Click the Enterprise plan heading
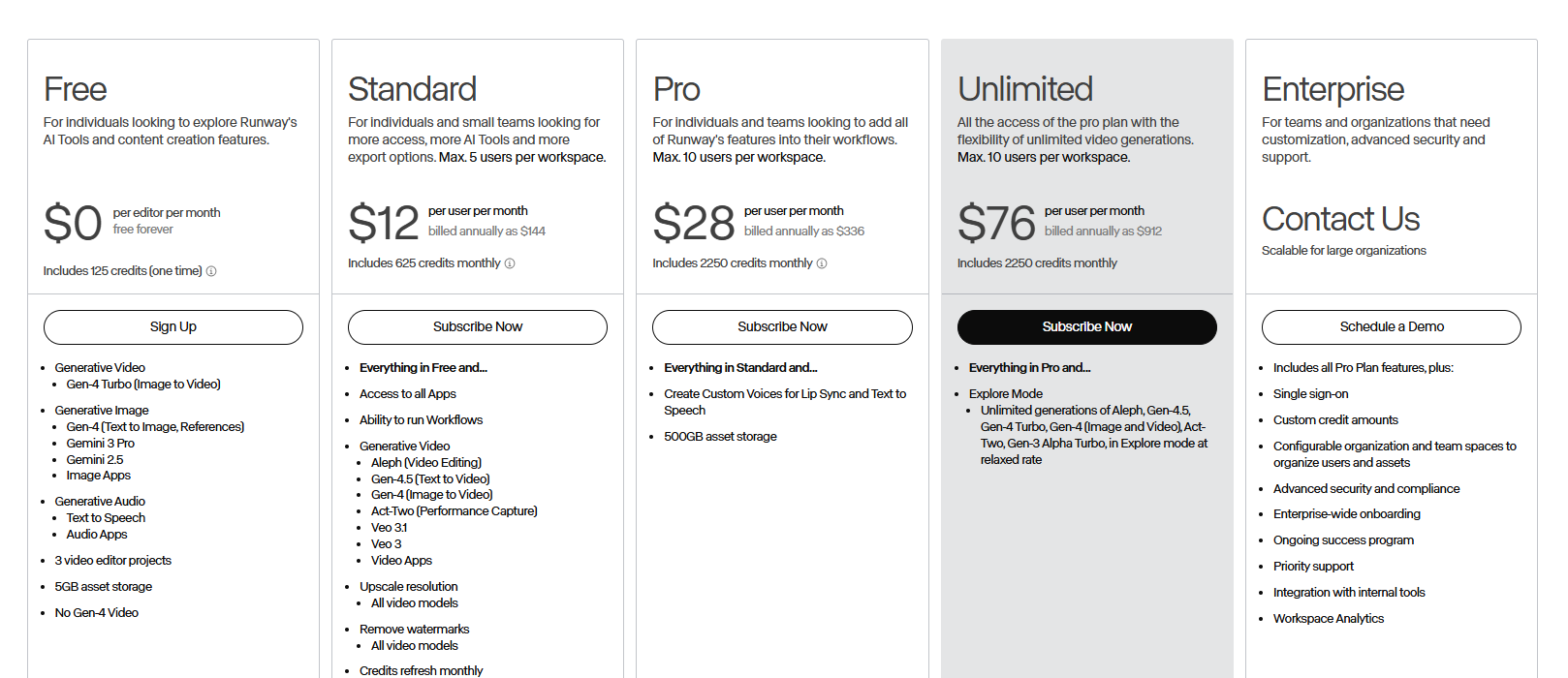The image size is (1568, 678). 1333,89
